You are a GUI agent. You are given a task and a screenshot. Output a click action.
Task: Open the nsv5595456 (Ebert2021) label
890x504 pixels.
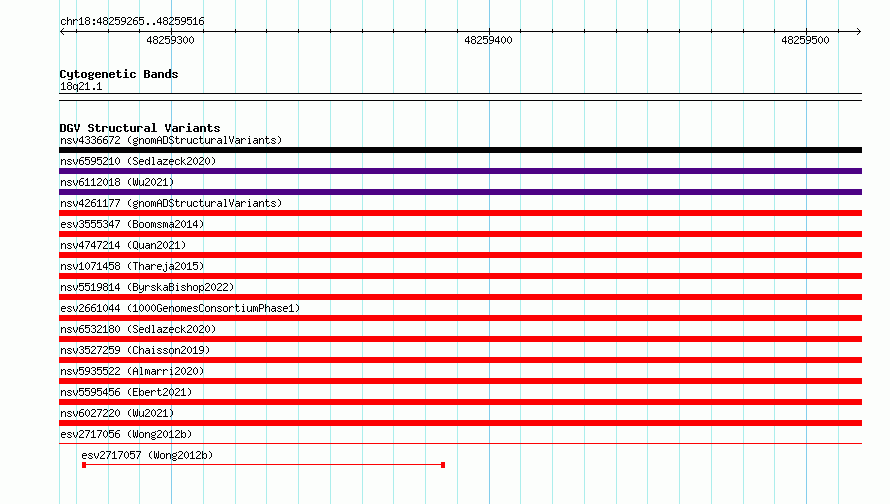[126, 392]
